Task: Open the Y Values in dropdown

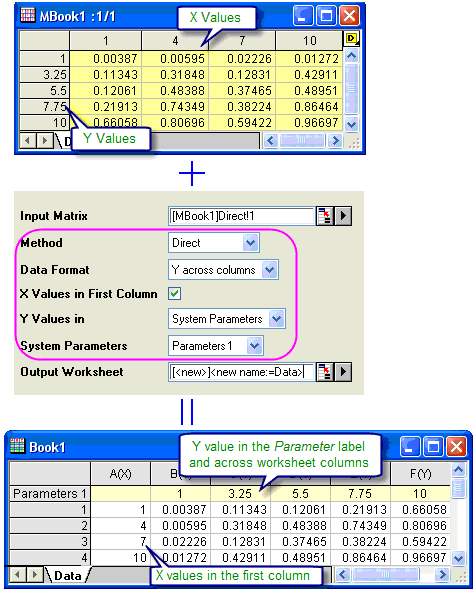Action: click(x=277, y=319)
